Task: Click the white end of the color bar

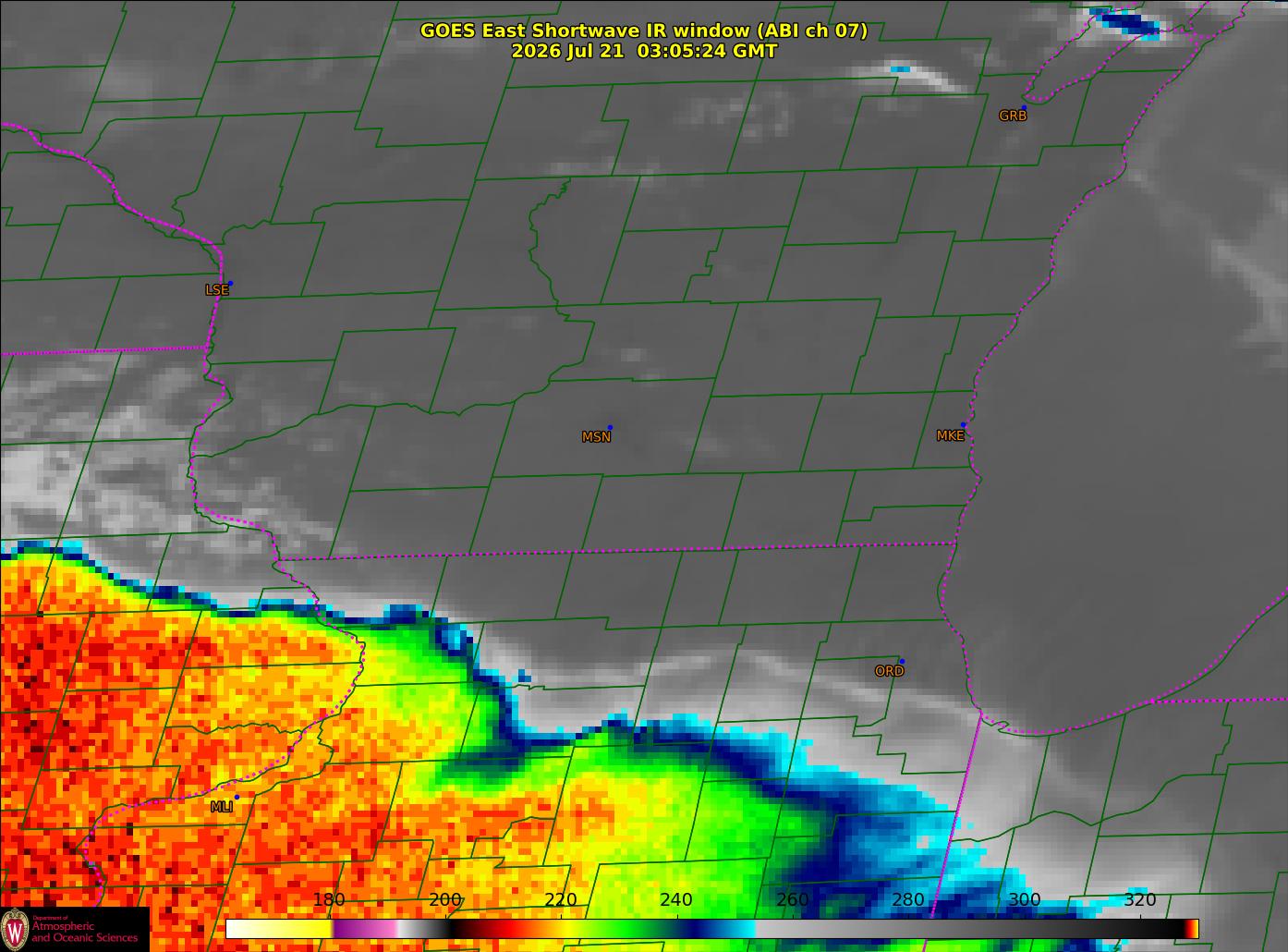Action: pyautogui.click(x=277, y=929)
